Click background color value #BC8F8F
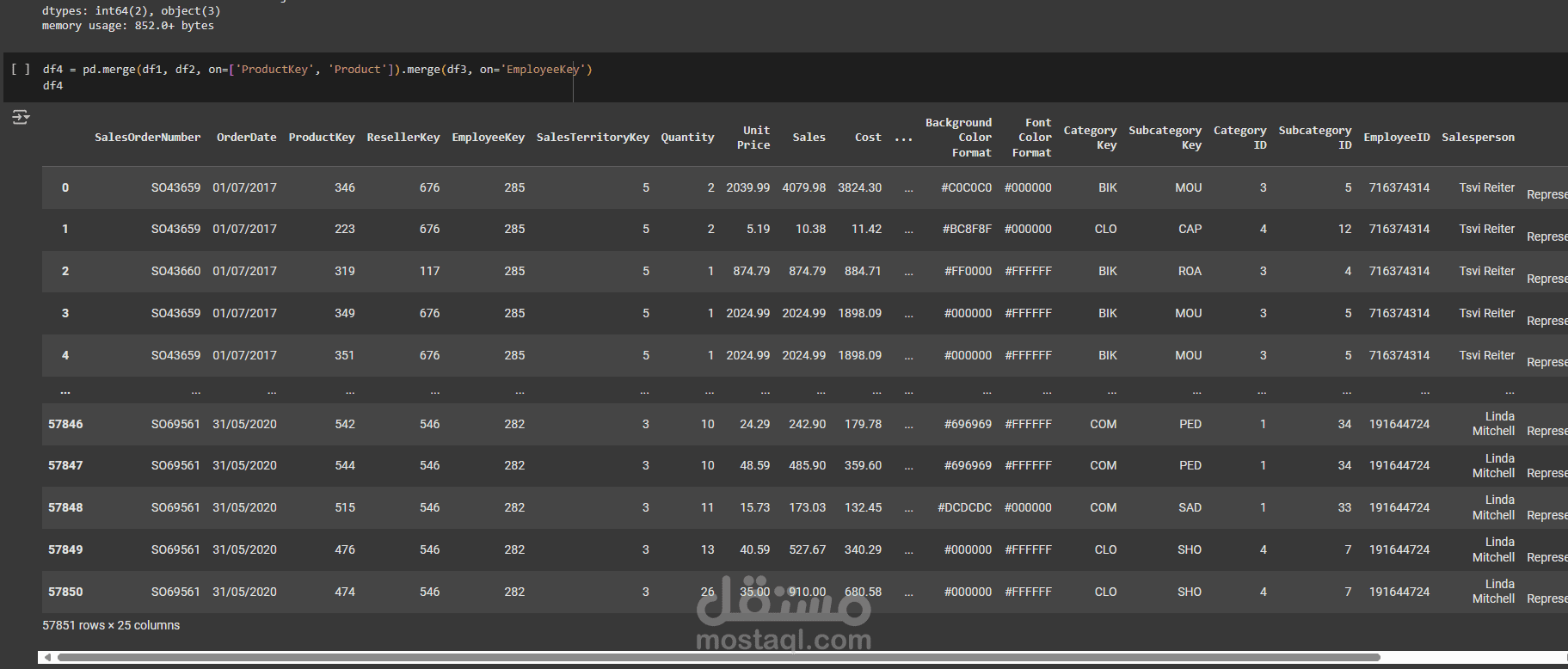 pos(967,229)
